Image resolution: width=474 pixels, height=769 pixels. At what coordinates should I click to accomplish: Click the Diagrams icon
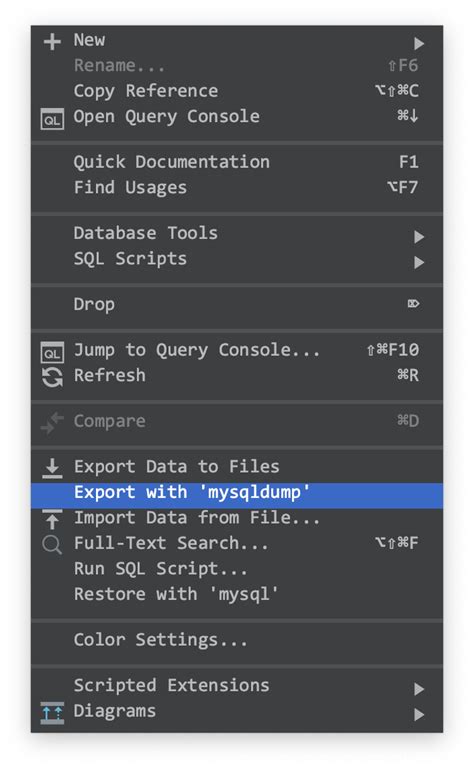coord(52,713)
